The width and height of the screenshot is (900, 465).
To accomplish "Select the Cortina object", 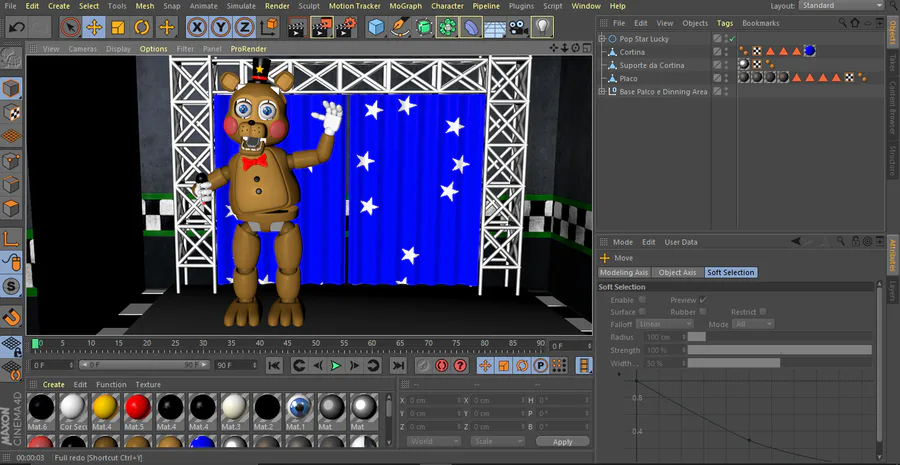I will point(632,52).
